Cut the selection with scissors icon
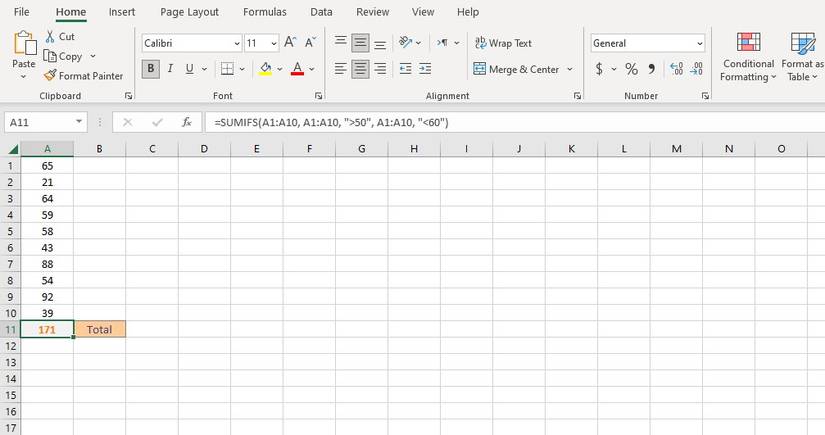The image size is (825, 435). (50, 36)
